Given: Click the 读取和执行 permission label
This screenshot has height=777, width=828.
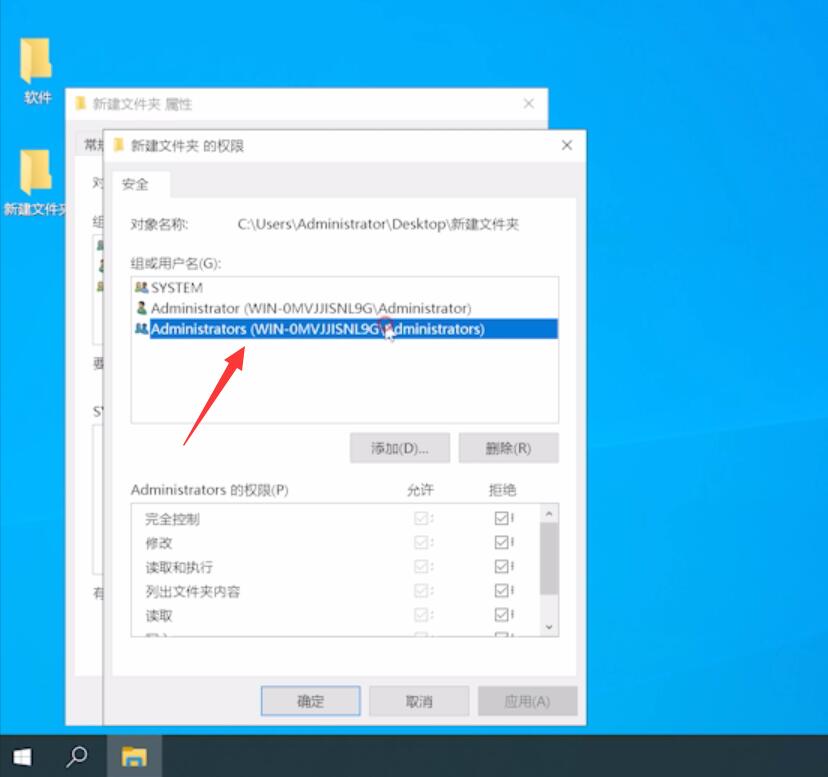Looking at the screenshot, I should tap(179, 567).
